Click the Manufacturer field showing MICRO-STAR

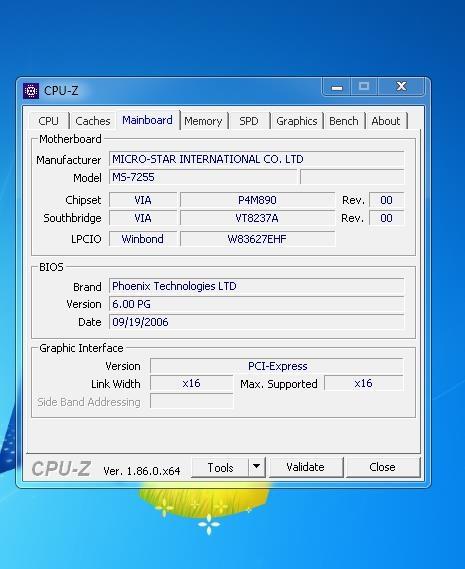[256, 159]
